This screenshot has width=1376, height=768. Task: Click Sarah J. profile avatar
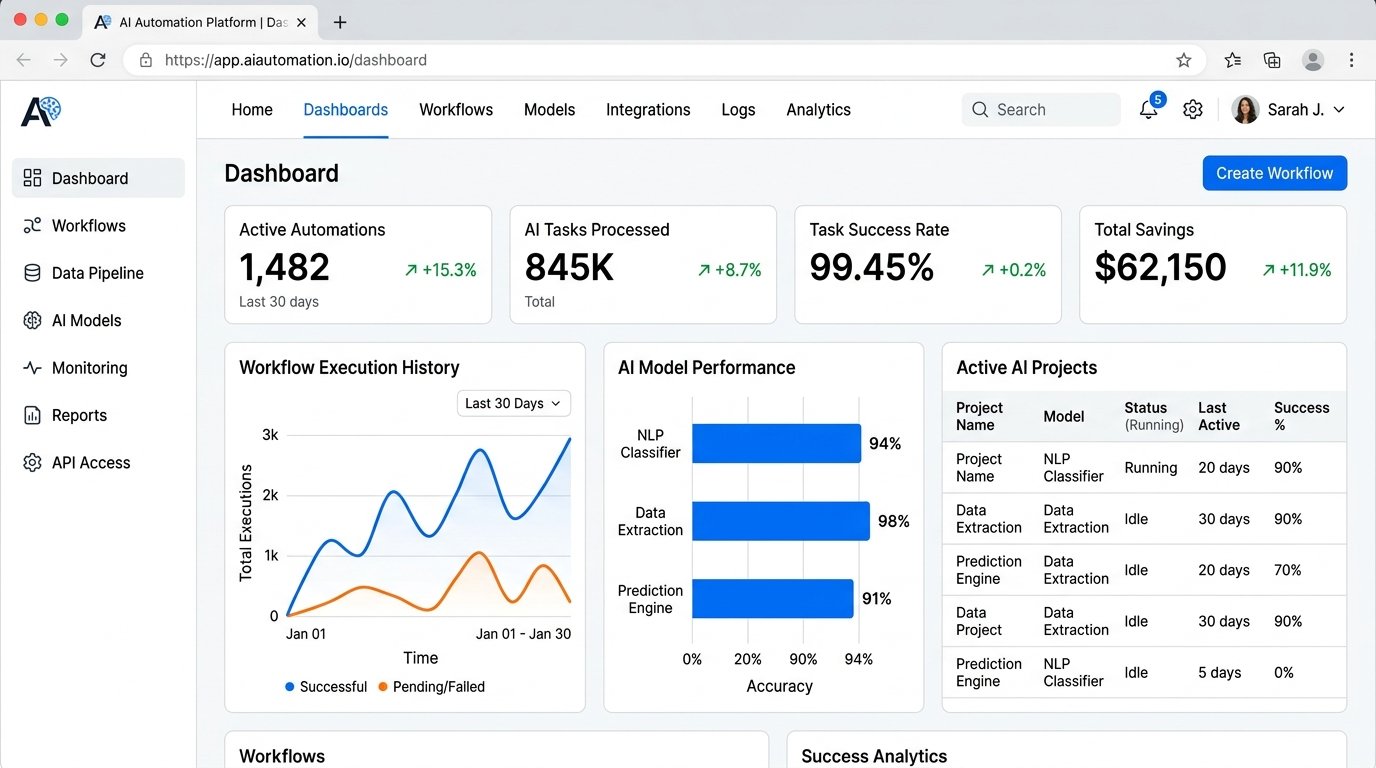click(x=1245, y=110)
